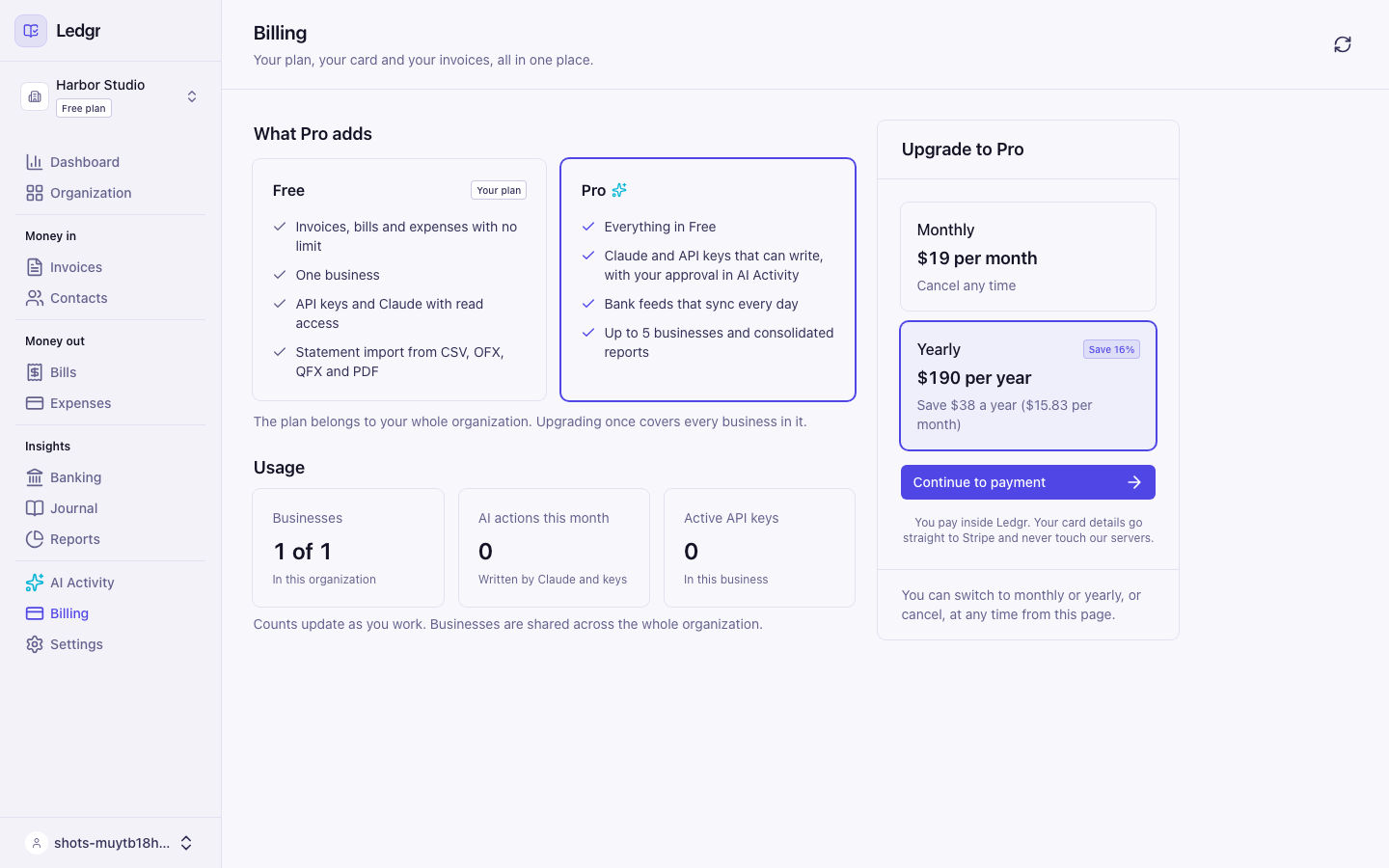Click the Settings gear icon

[35, 644]
